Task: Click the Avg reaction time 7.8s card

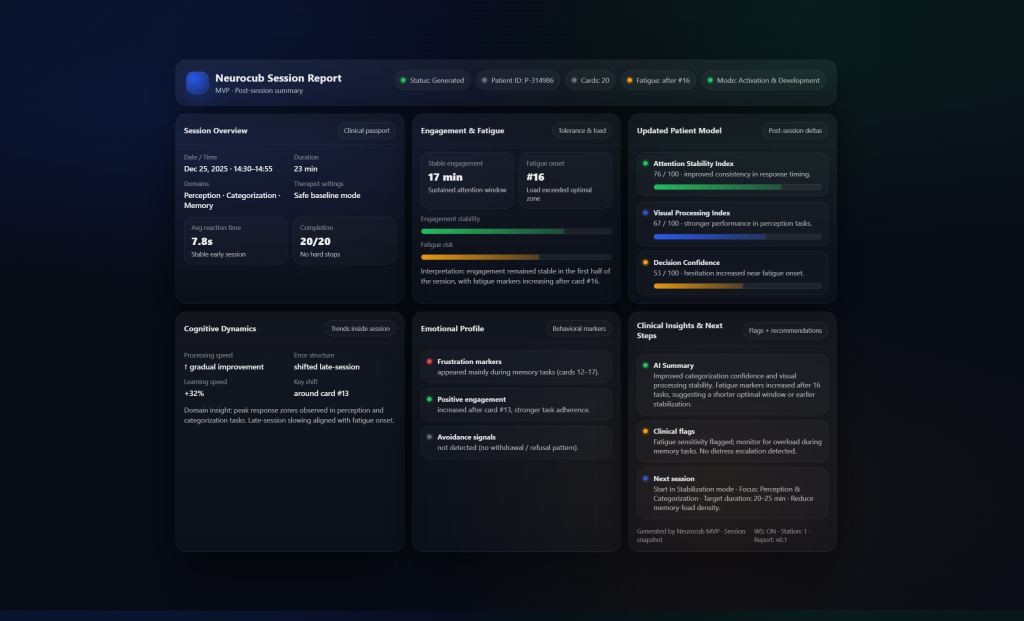Action: tap(235, 241)
